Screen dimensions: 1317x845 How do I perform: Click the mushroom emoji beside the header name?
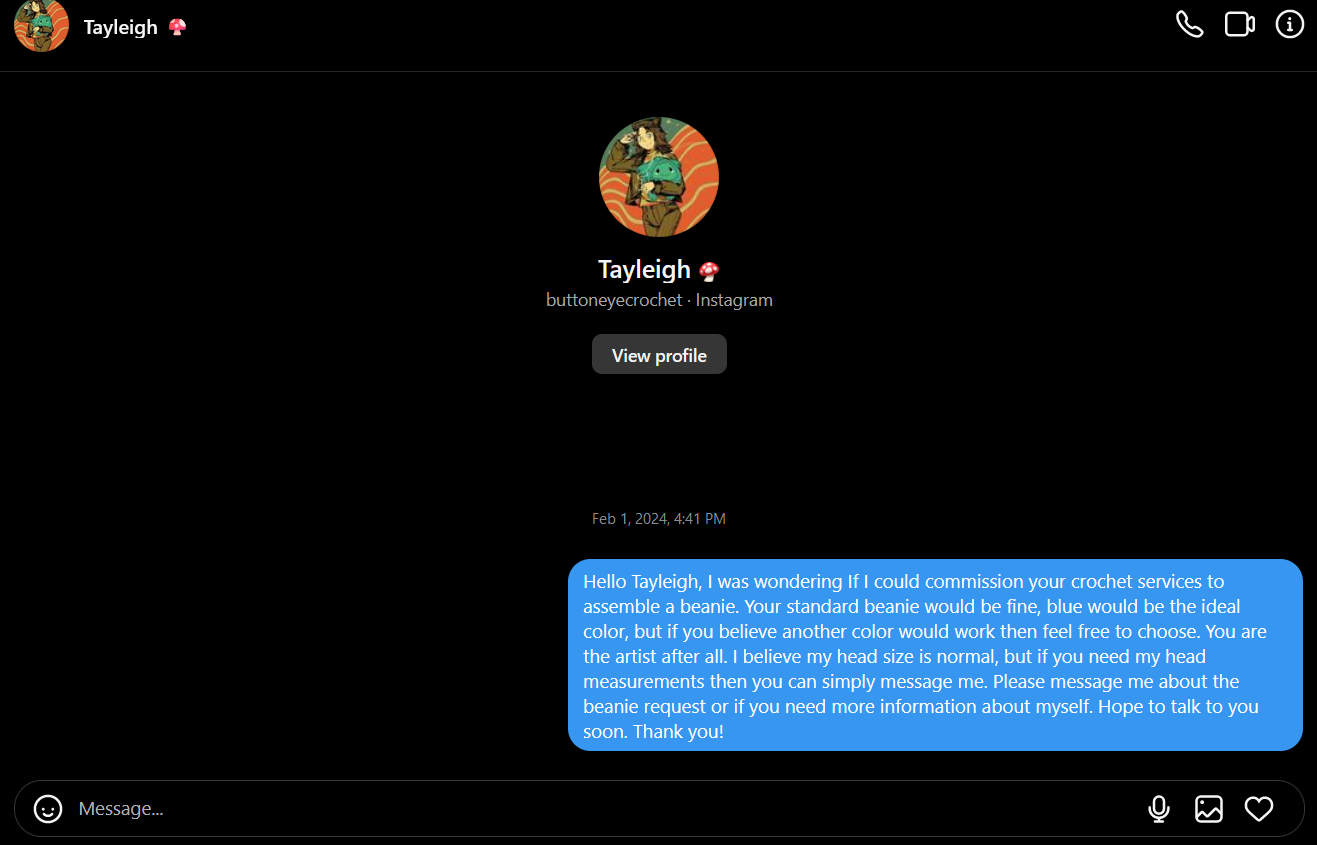[177, 27]
